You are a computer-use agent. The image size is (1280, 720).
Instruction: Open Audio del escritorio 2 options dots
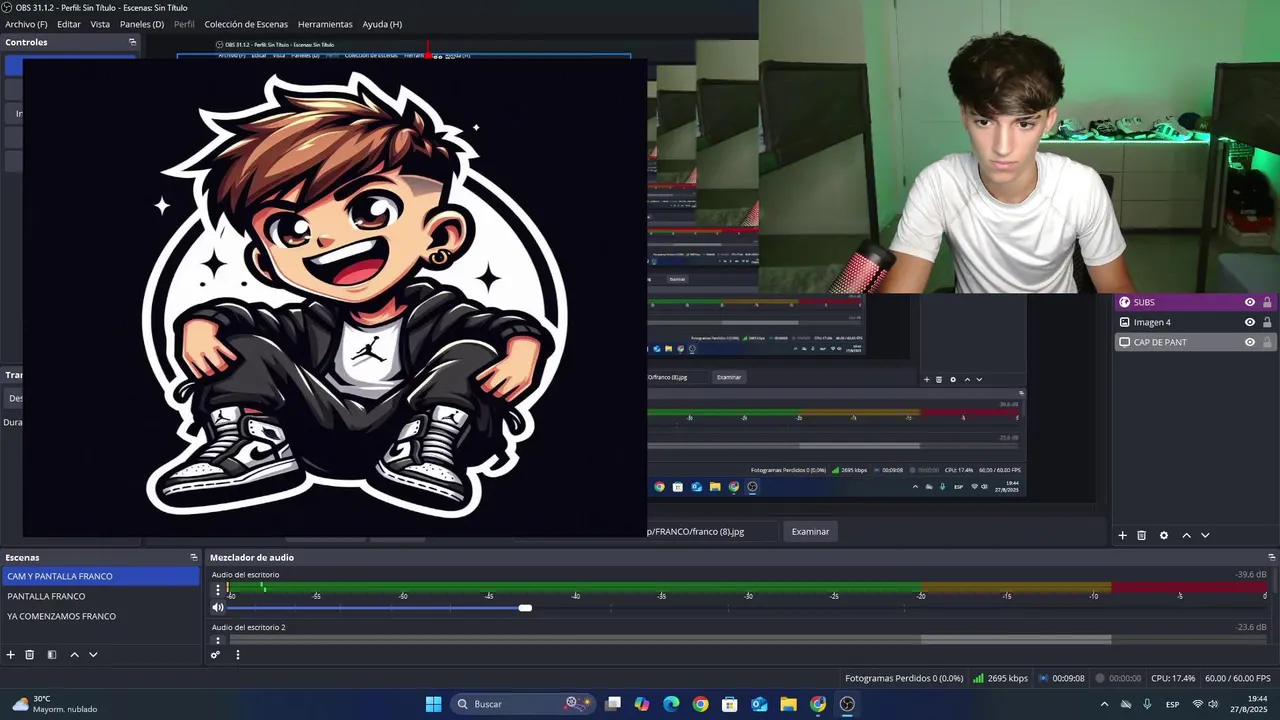pyautogui.click(x=218, y=640)
